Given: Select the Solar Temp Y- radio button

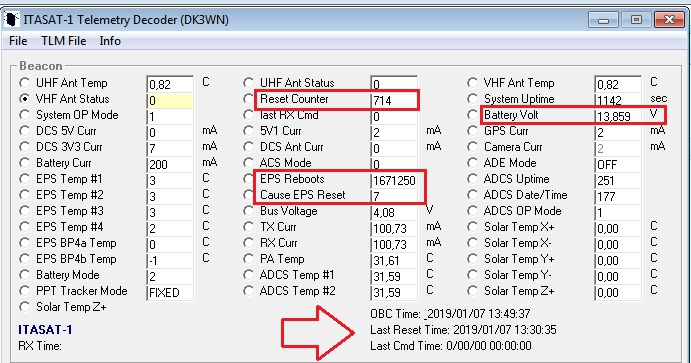Looking at the screenshot, I should point(472,275).
